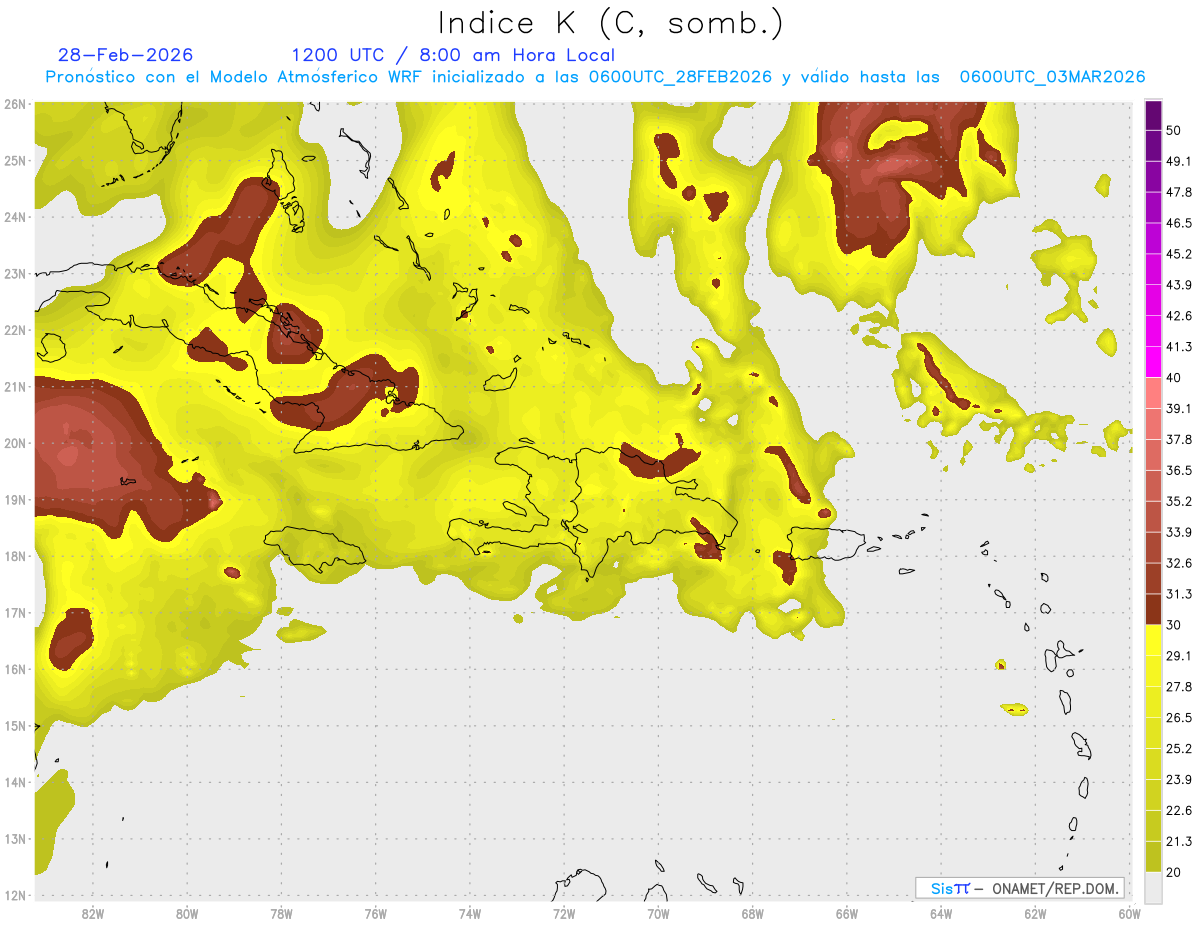The width and height of the screenshot is (1200, 927).
Task: Click the colorbar label 33.9
Action: (1178, 532)
